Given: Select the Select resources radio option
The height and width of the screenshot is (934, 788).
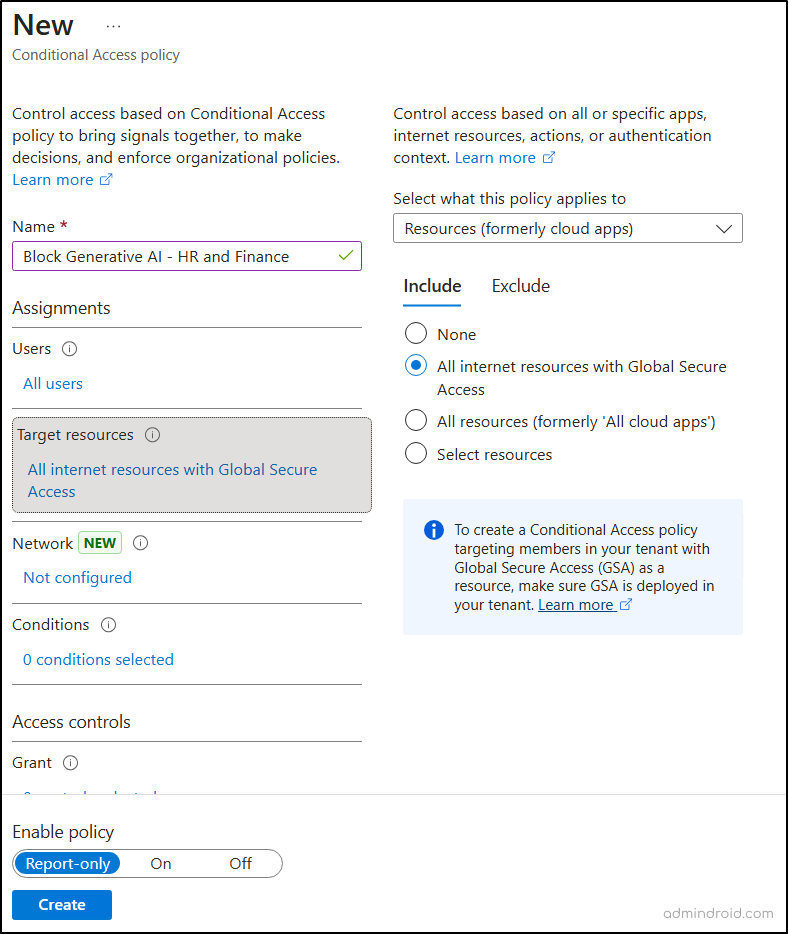Looking at the screenshot, I should coord(416,454).
